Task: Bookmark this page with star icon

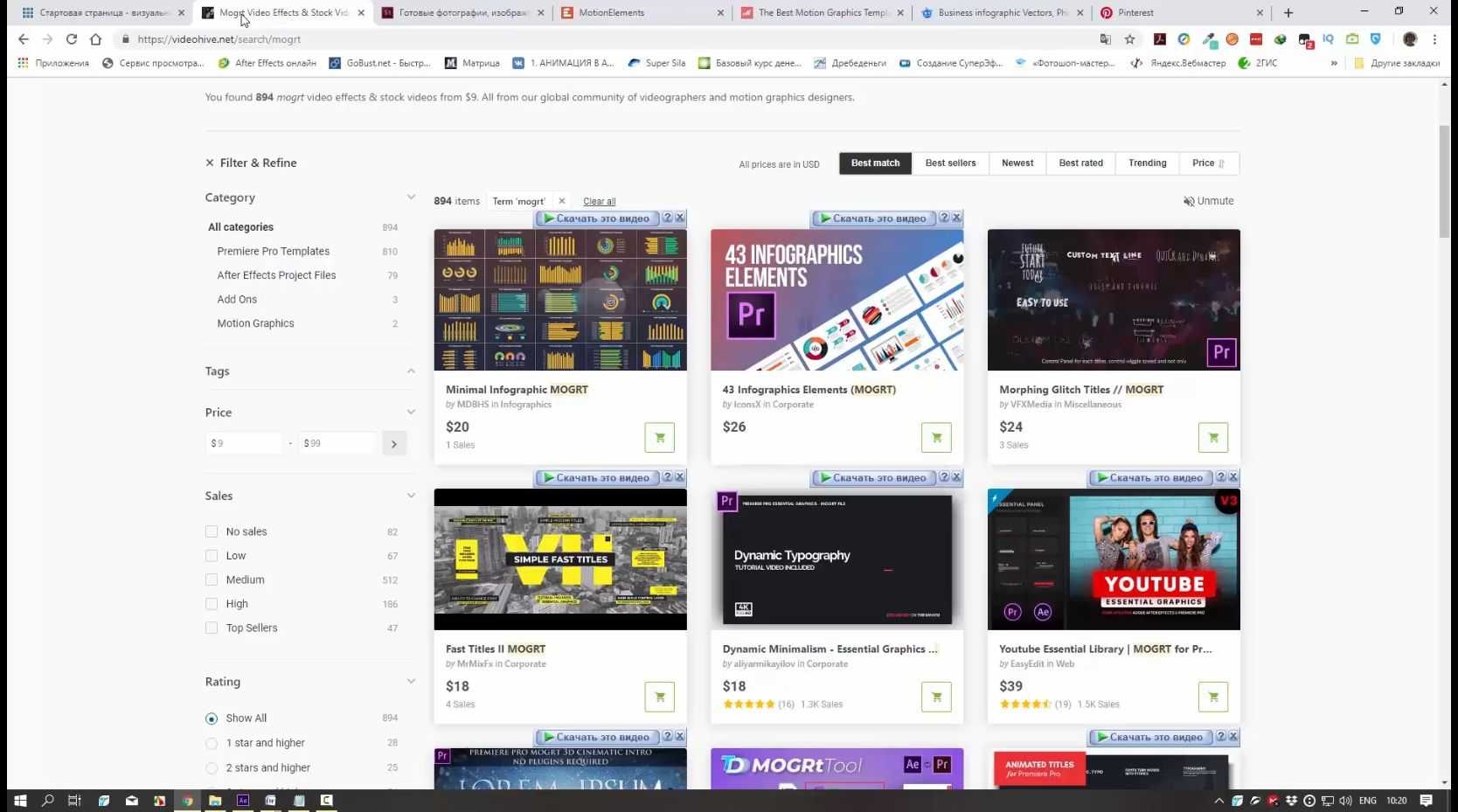Action: point(1130,39)
